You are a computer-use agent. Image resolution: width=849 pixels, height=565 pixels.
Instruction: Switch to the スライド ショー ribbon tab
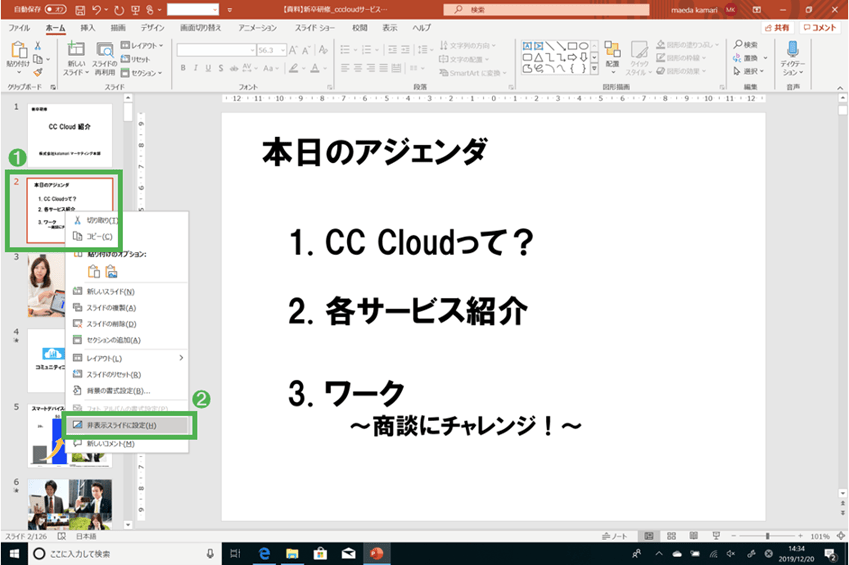click(x=315, y=28)
